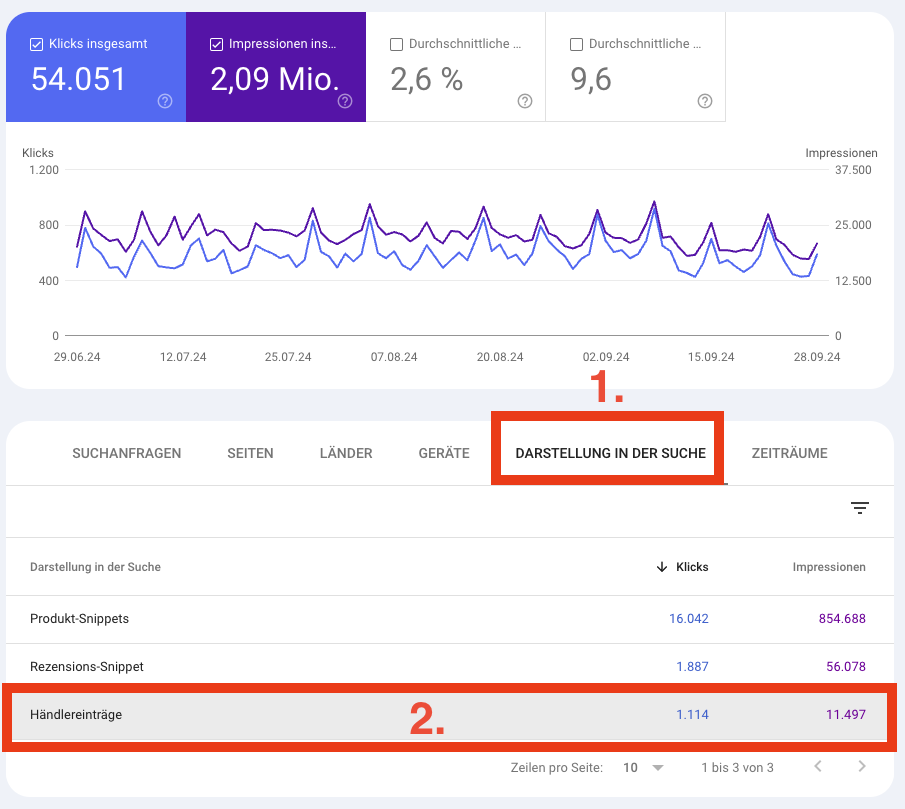Click help icon on Klicks insgesamt card
This screenshot has width=905, height=809.
165,101
